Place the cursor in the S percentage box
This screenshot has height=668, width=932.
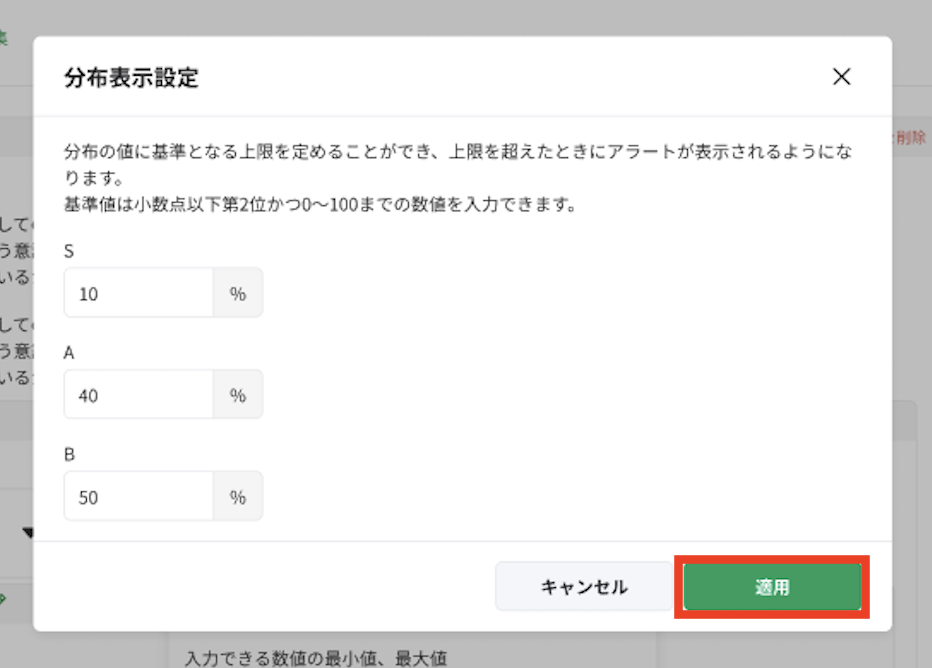(x=137, y=293)
